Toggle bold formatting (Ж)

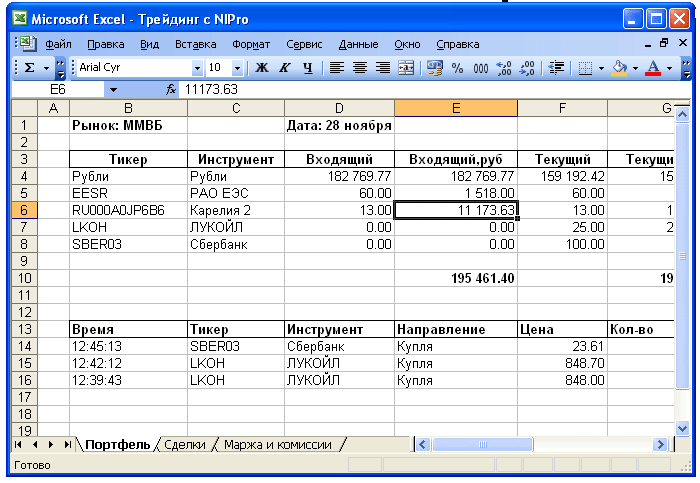[x=262, y=68]
